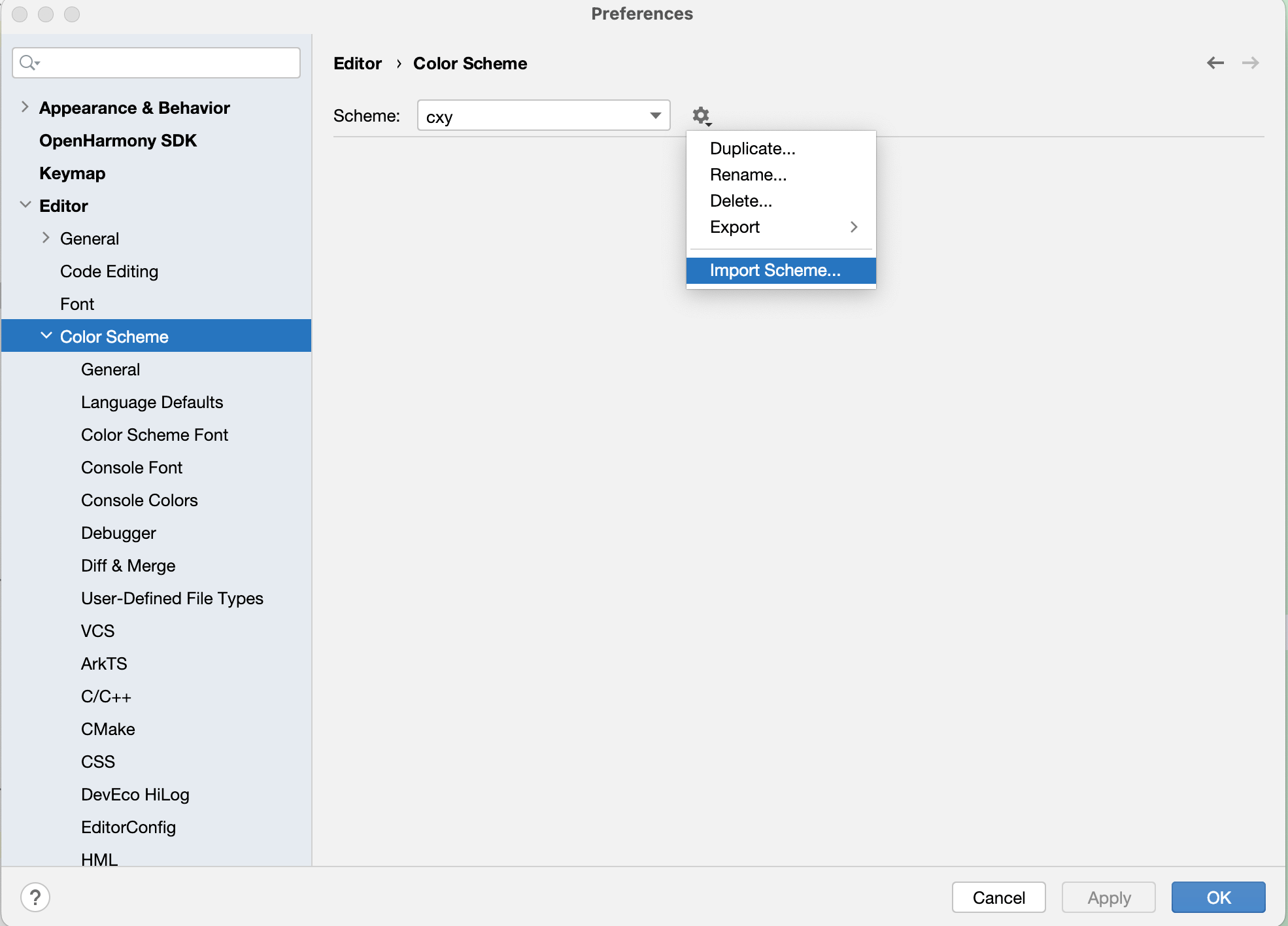The image size is (1288, 926).
Task: Click the back navigation arrow
Action: click(x=1215, y=63)
